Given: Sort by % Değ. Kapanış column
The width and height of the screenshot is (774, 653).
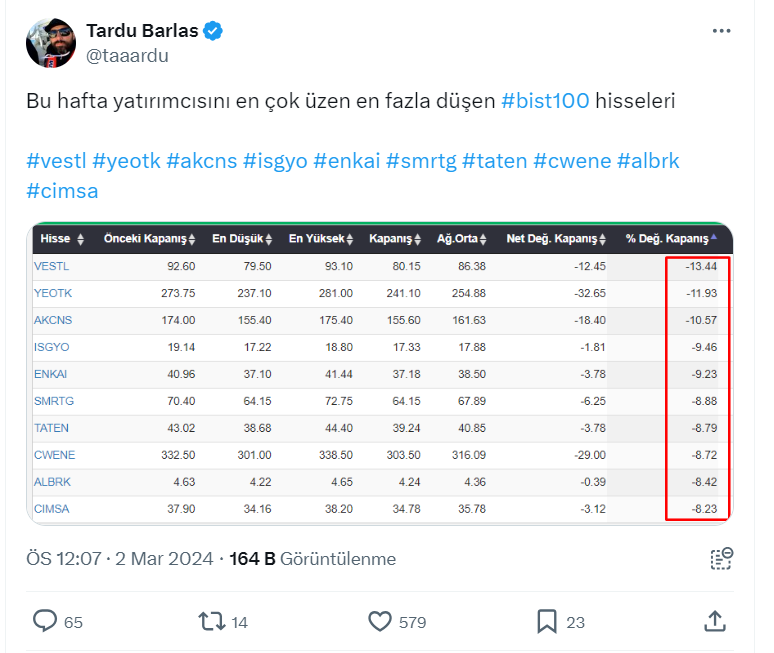Looking at the screenshot, I should tap(672, 239).
